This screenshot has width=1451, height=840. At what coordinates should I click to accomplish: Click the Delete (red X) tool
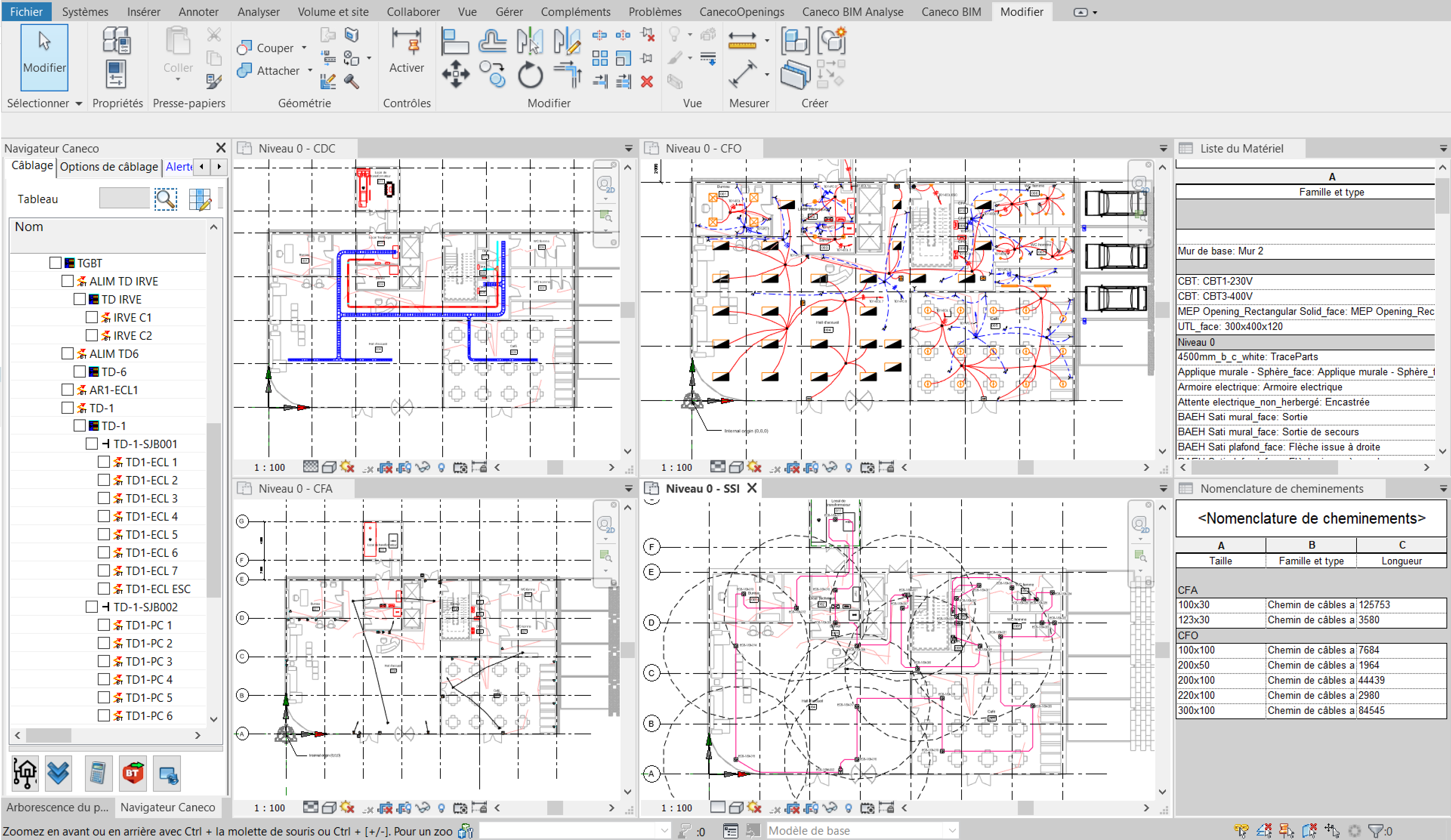pos(647,82)
